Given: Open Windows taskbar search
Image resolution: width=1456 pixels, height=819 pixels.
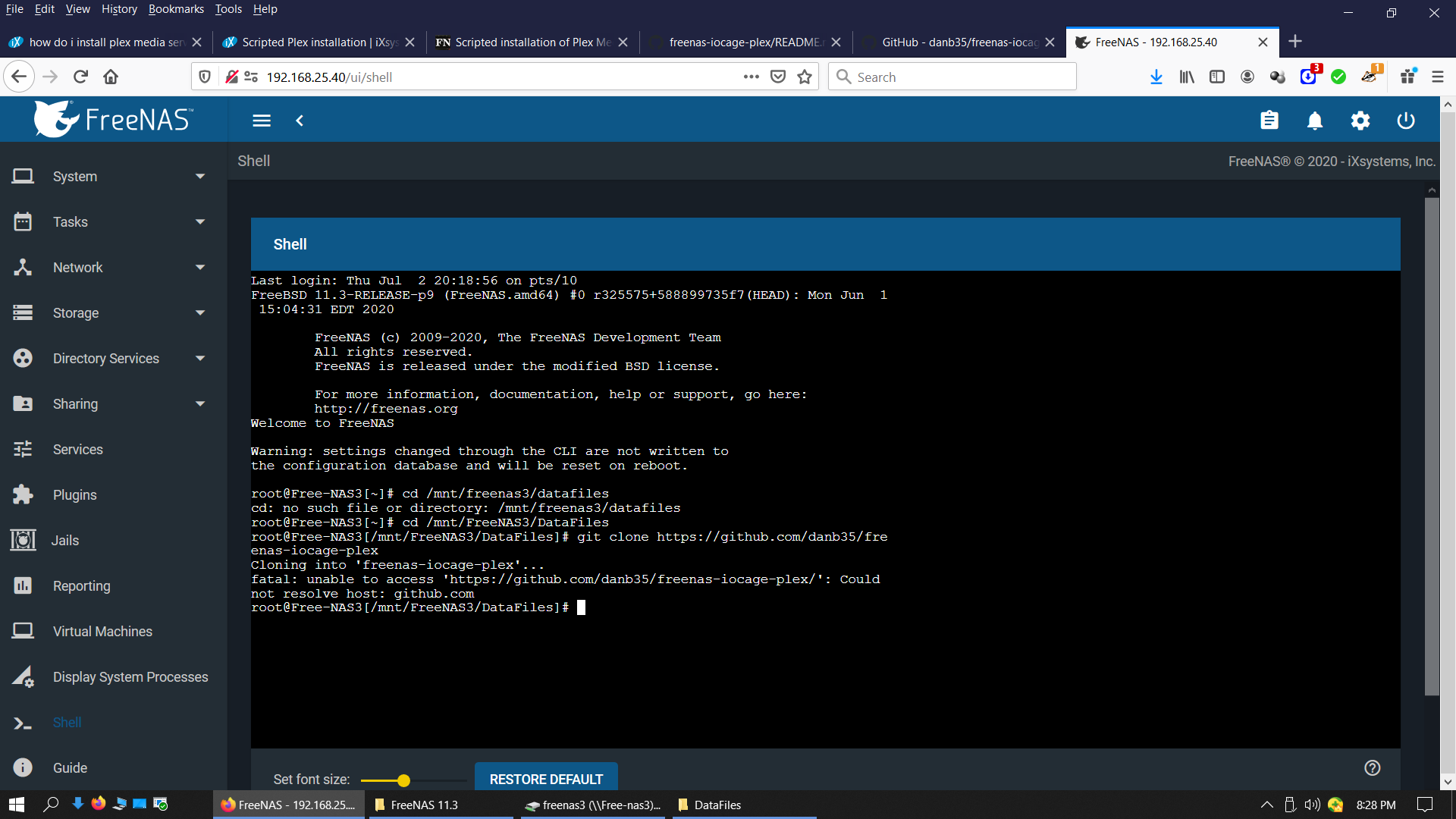Looking at the screenshot, I should coord(51,805).
